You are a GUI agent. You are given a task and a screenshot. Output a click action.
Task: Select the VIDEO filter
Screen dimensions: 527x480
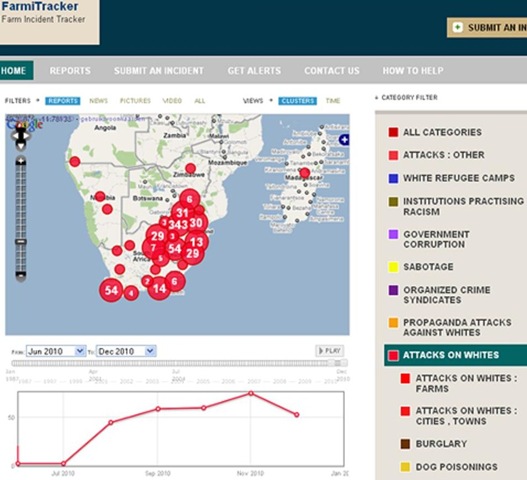(x=172, y=101)
